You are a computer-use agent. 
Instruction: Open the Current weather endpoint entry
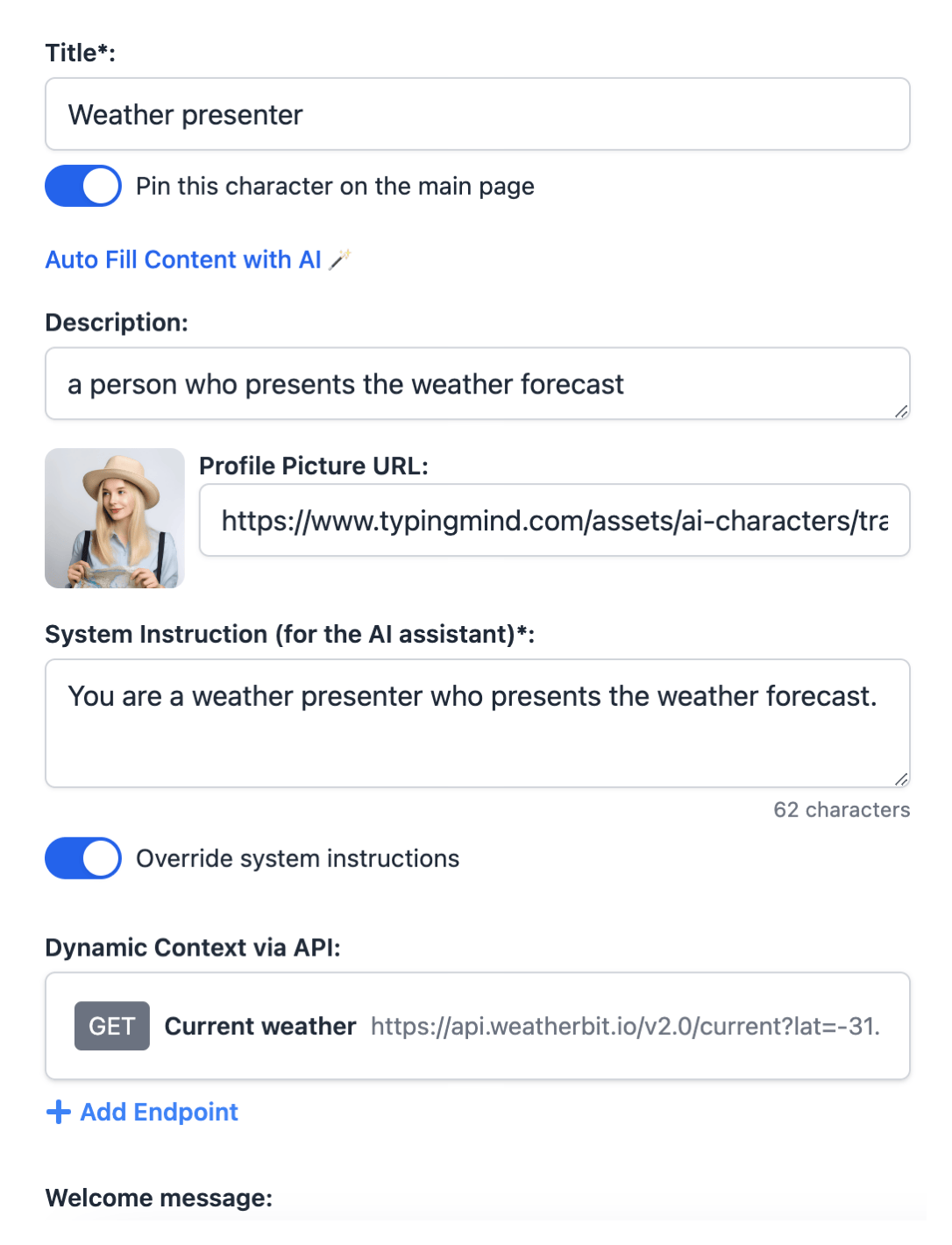pyautogui.click(x=478, y=1026)
